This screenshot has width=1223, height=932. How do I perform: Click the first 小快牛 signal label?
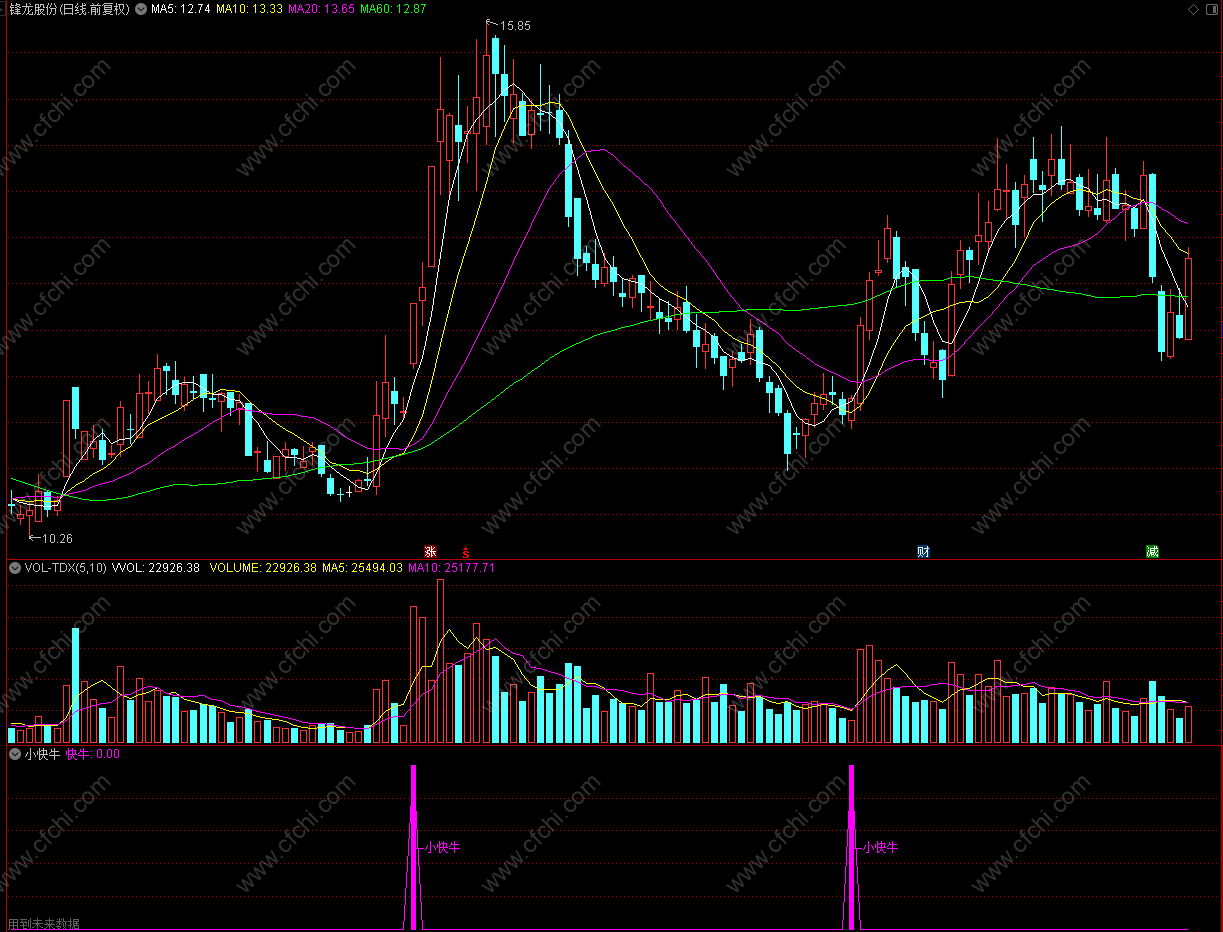coord(442,847)
